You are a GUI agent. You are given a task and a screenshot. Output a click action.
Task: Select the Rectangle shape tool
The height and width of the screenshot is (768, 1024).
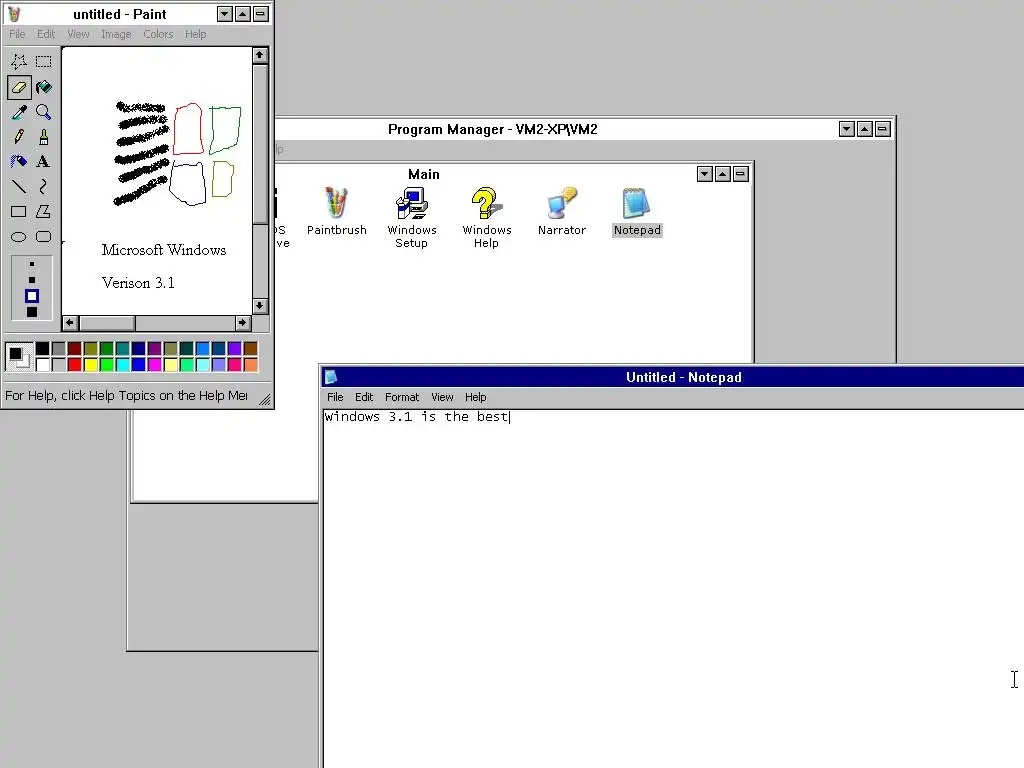[19, 212]
